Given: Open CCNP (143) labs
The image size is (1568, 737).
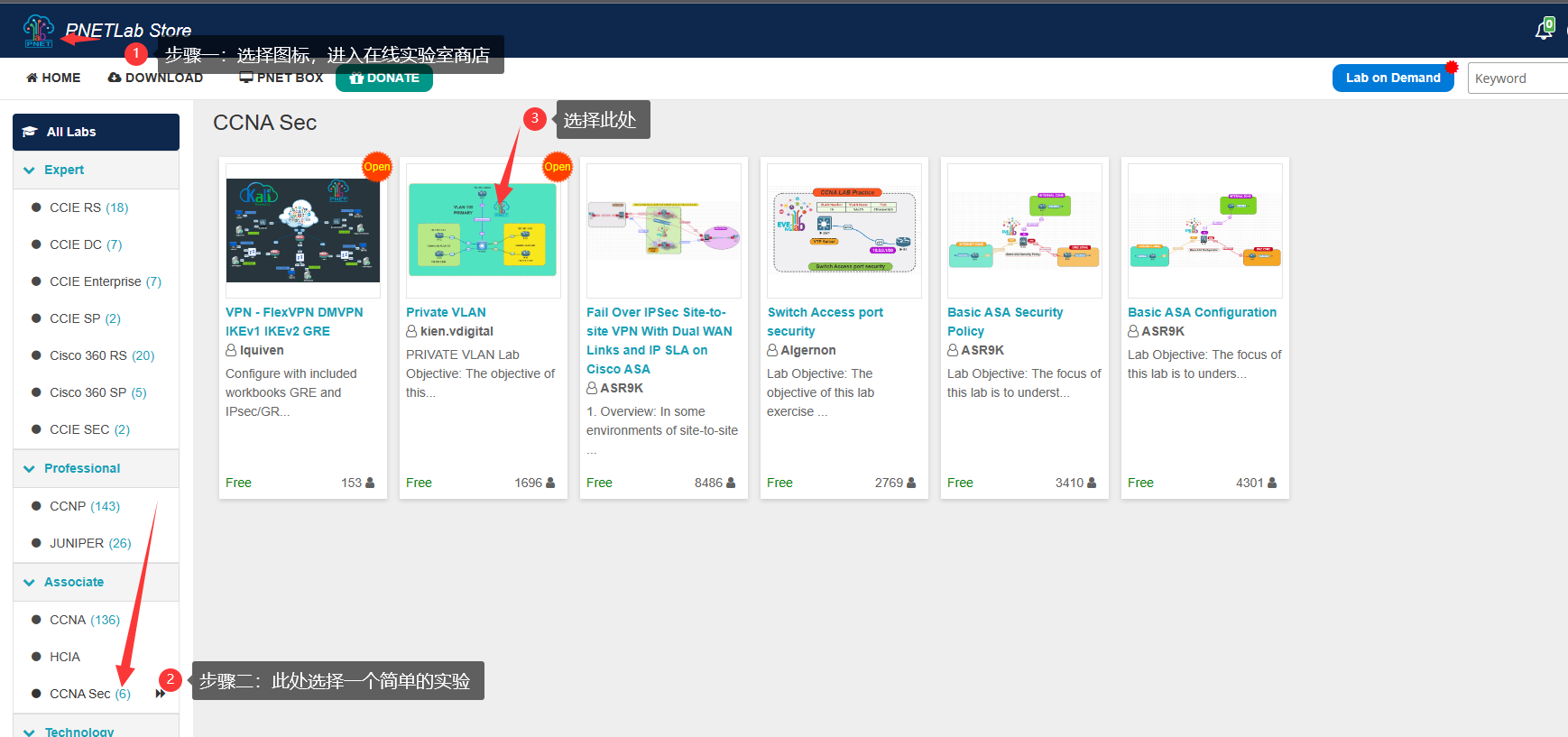Looking at the screenshot, I should point(84,506).
